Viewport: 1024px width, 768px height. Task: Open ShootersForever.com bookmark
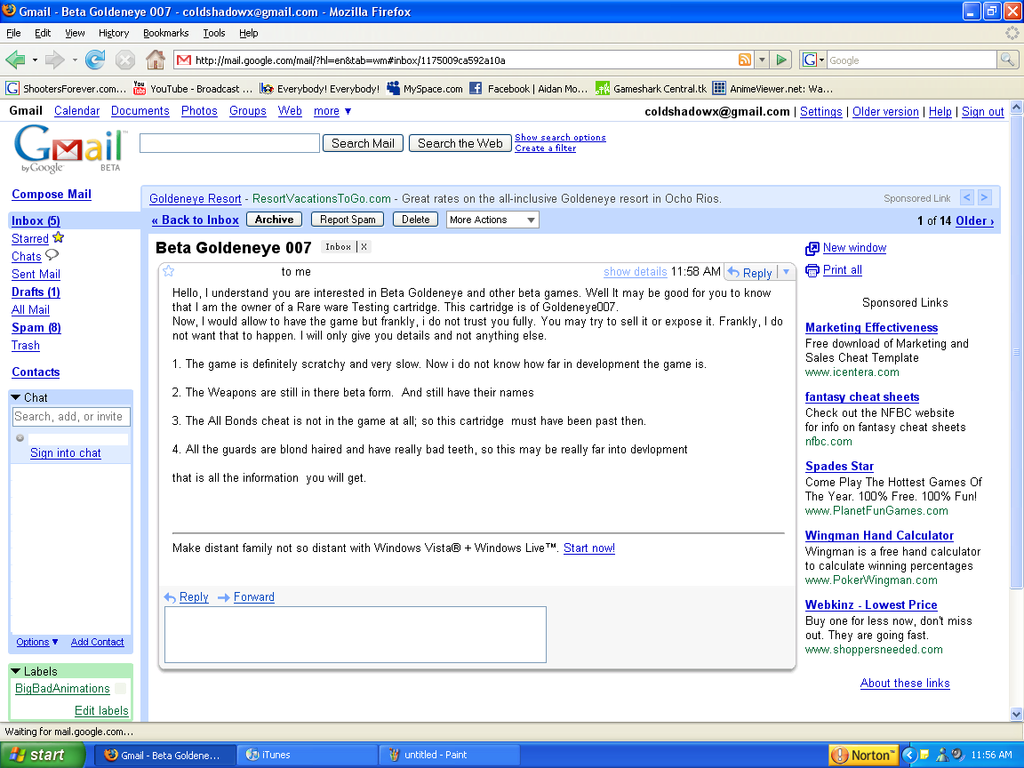pyautogui.click(x=66, y=89)
